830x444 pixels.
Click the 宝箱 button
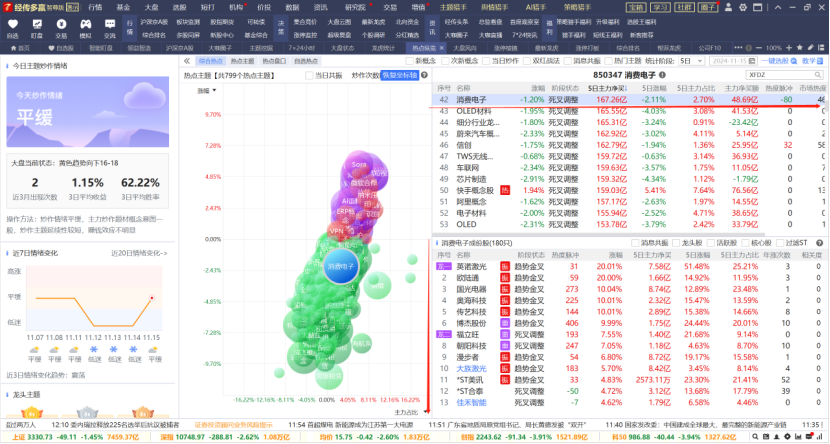(637, 7)
